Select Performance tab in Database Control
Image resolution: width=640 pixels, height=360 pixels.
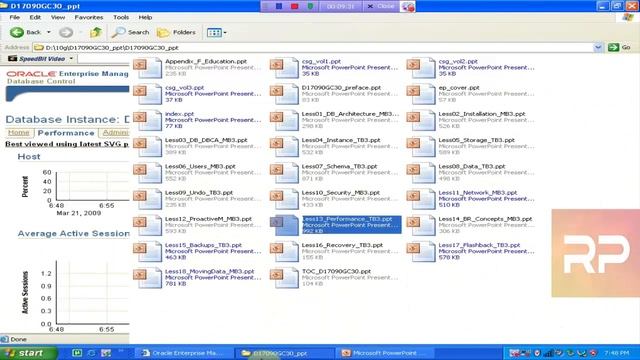66,133
